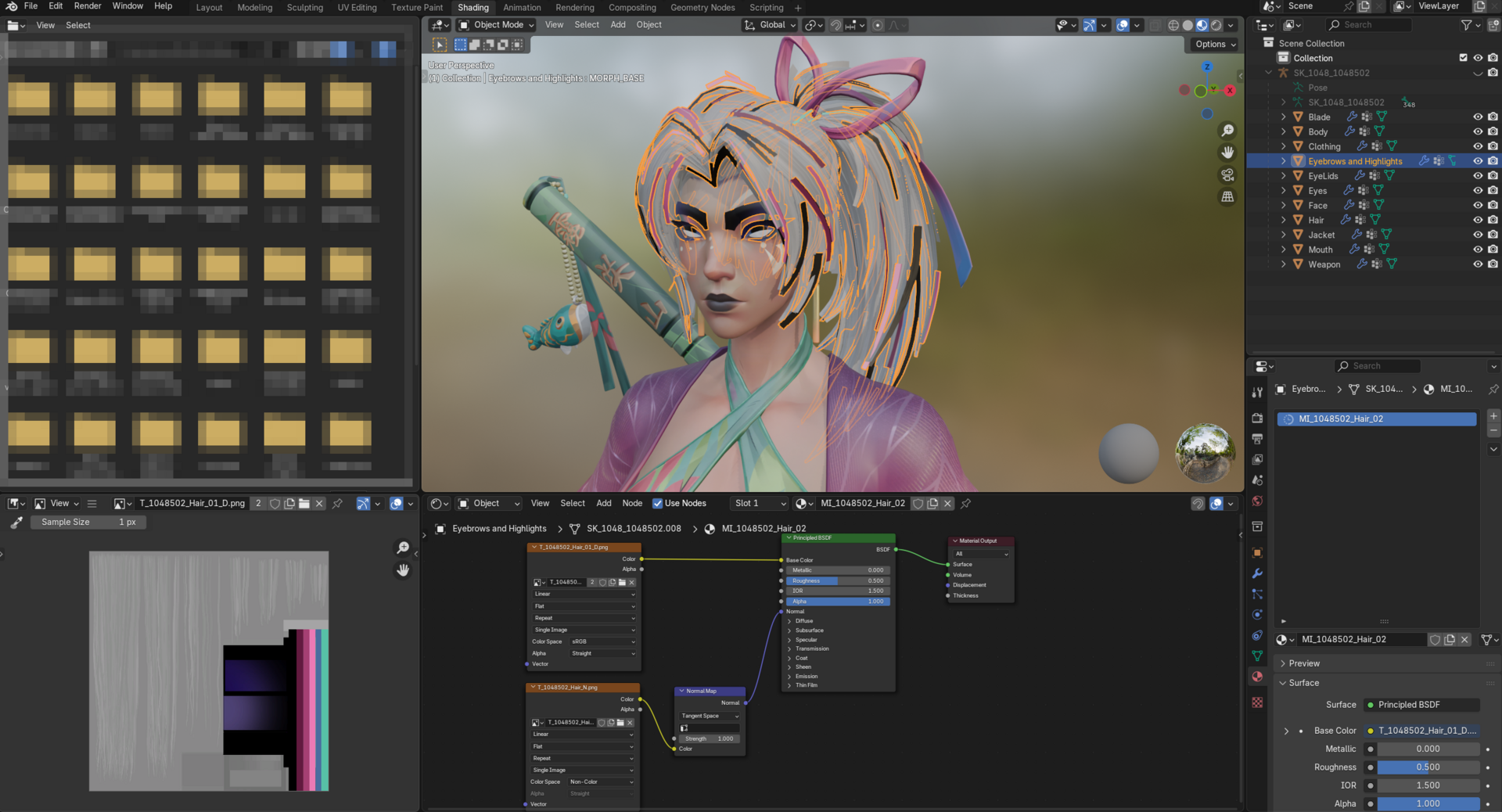Click the EyeLids object in outliner
The width and height of the screenshot is (1502, 812).
[1323, 176]
